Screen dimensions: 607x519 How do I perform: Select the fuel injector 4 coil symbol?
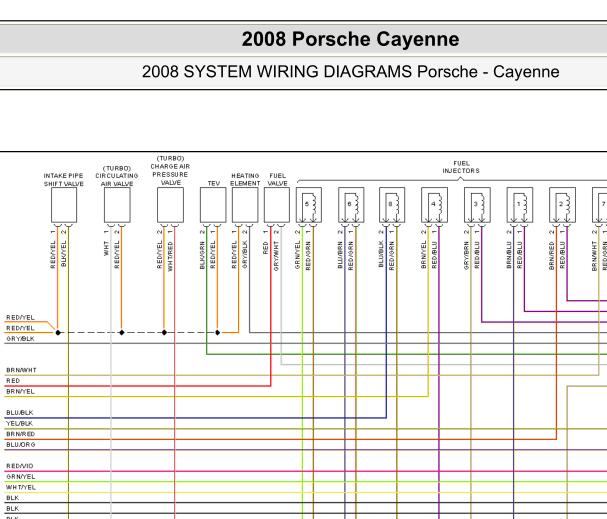click(x=434, y=205)
